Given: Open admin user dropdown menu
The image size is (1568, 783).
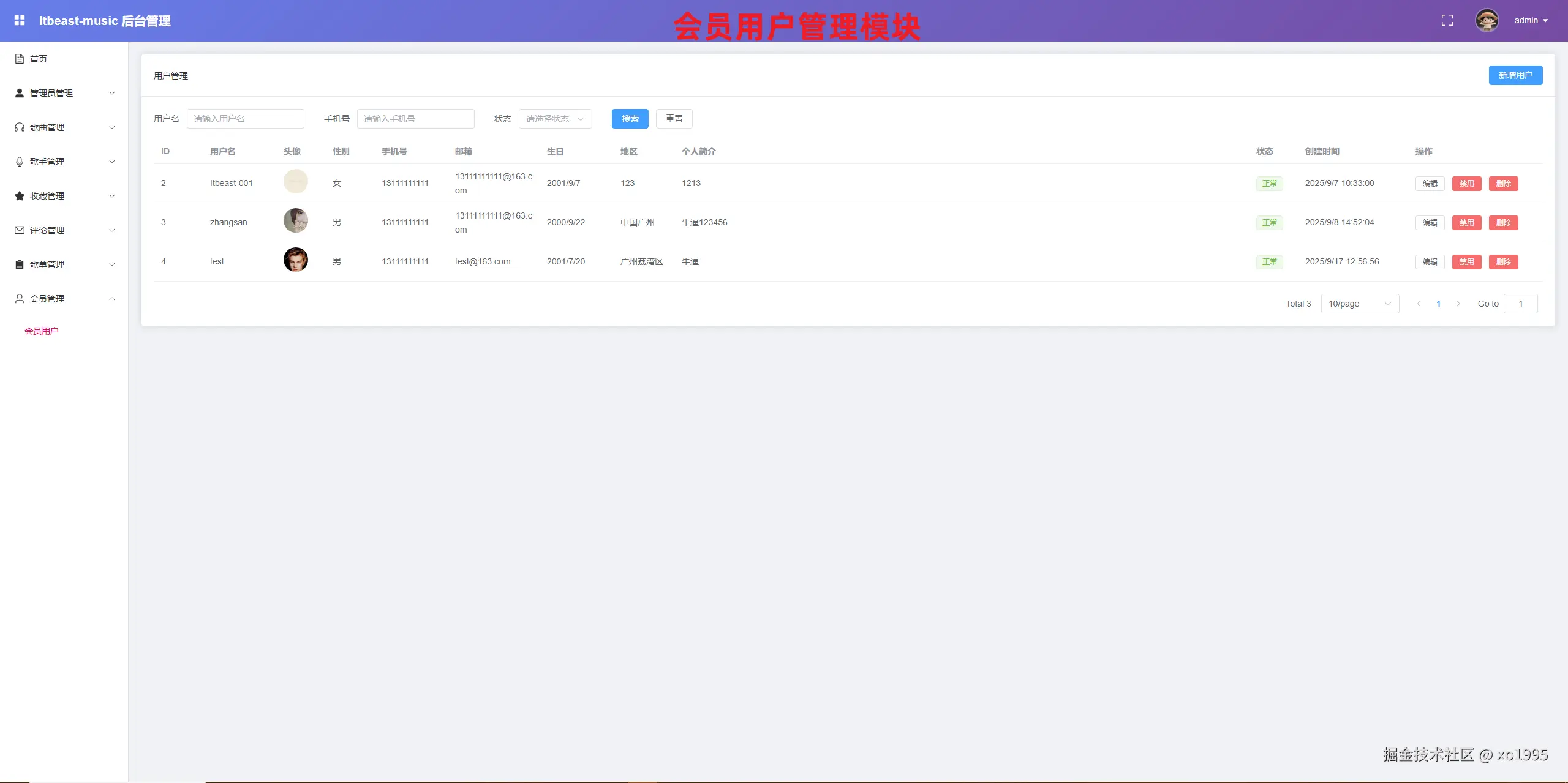Looking at the screenshot, I should (1531, 20).
